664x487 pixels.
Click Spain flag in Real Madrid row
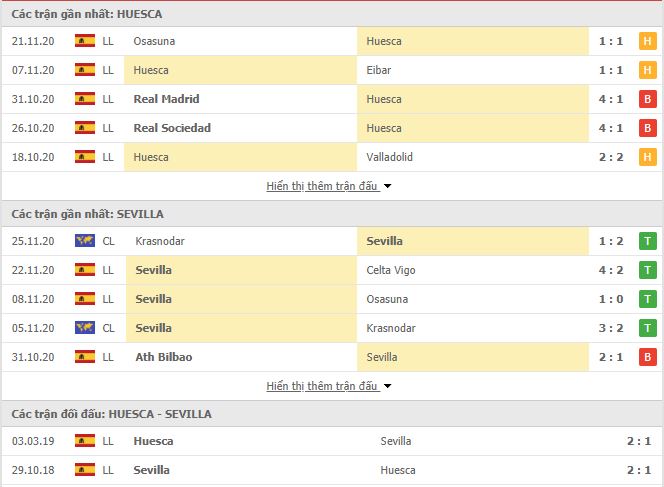pos(85,99)
